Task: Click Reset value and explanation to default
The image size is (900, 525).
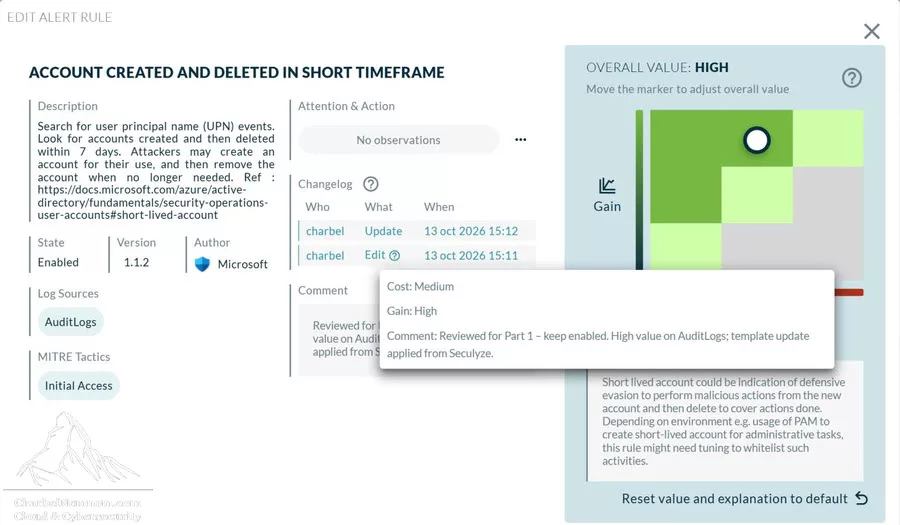Action: click(734, 498)
